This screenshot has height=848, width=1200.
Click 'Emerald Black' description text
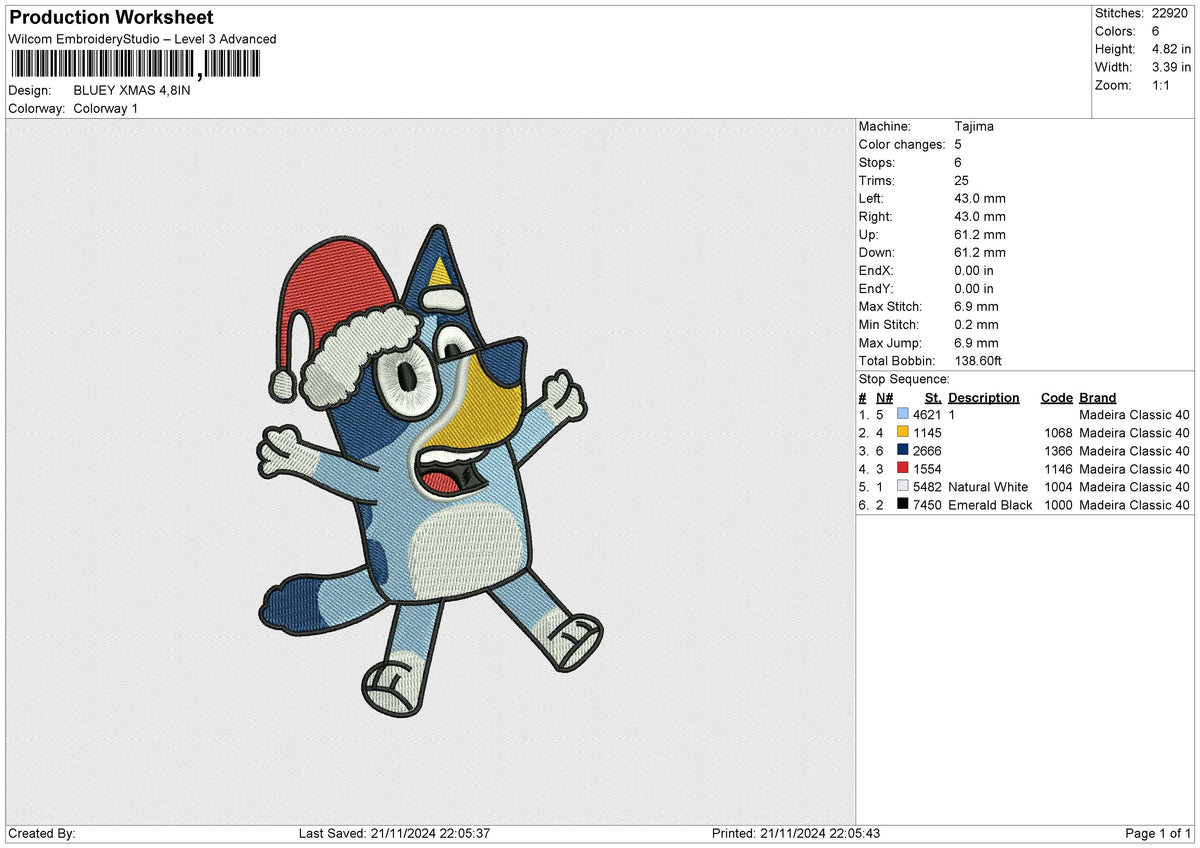point(990,505)
